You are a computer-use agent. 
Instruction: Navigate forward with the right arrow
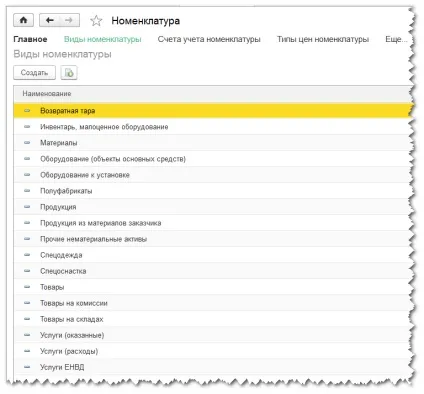coord(69,20)
